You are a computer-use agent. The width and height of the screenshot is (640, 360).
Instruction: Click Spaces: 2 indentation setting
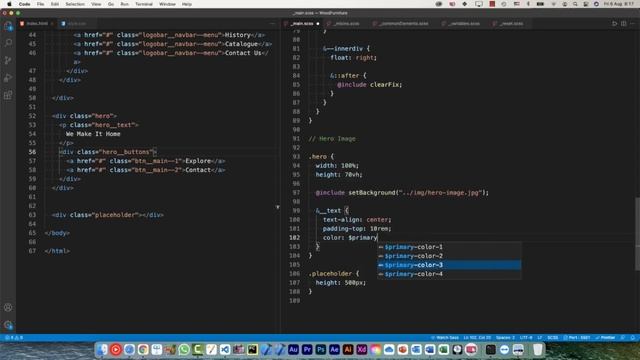pos(505,338)
